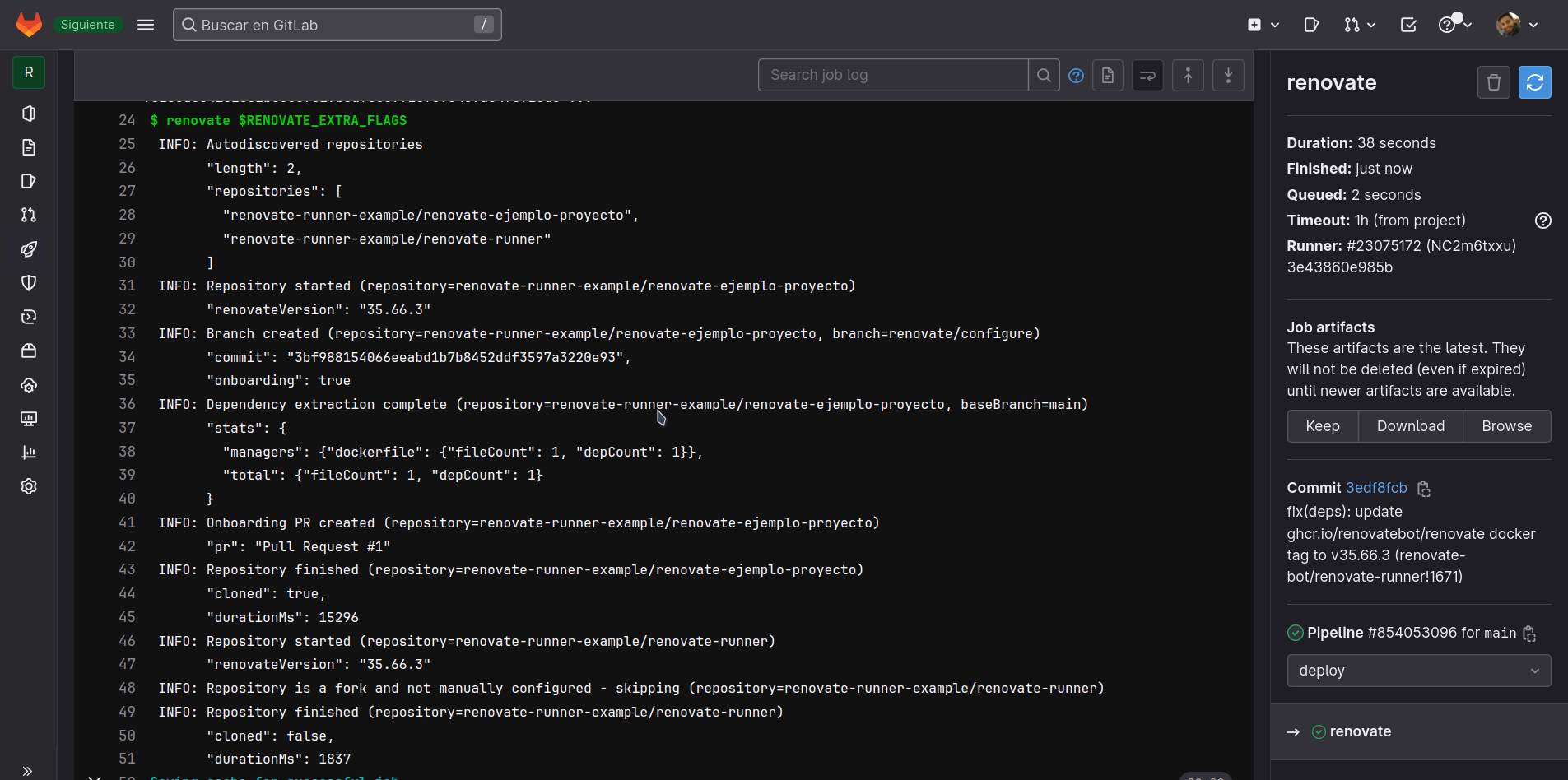Click log line number 51
Screen dimensions: 1568x780
point(127,759)
